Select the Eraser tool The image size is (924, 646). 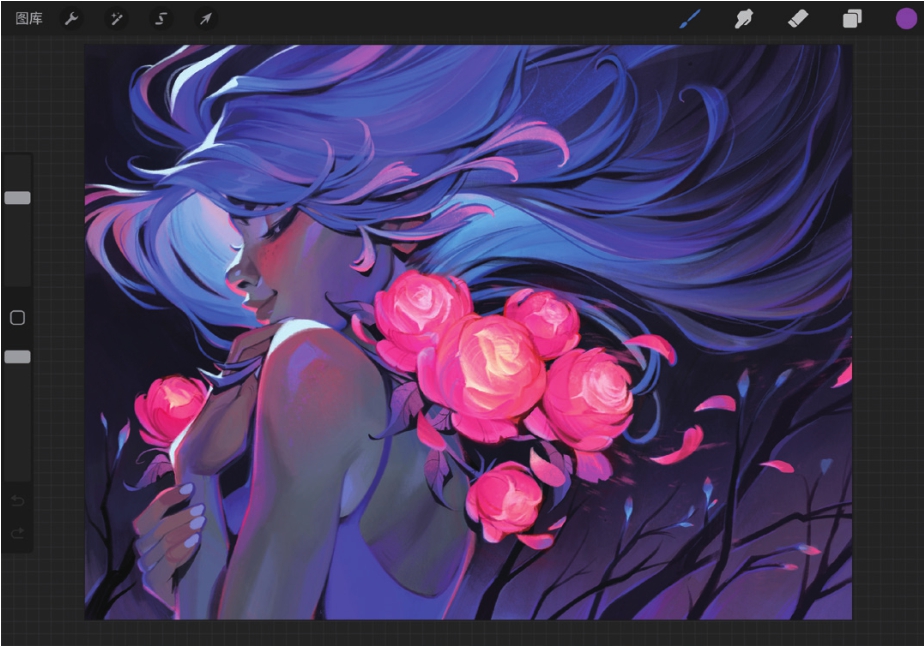coord(798,19)
